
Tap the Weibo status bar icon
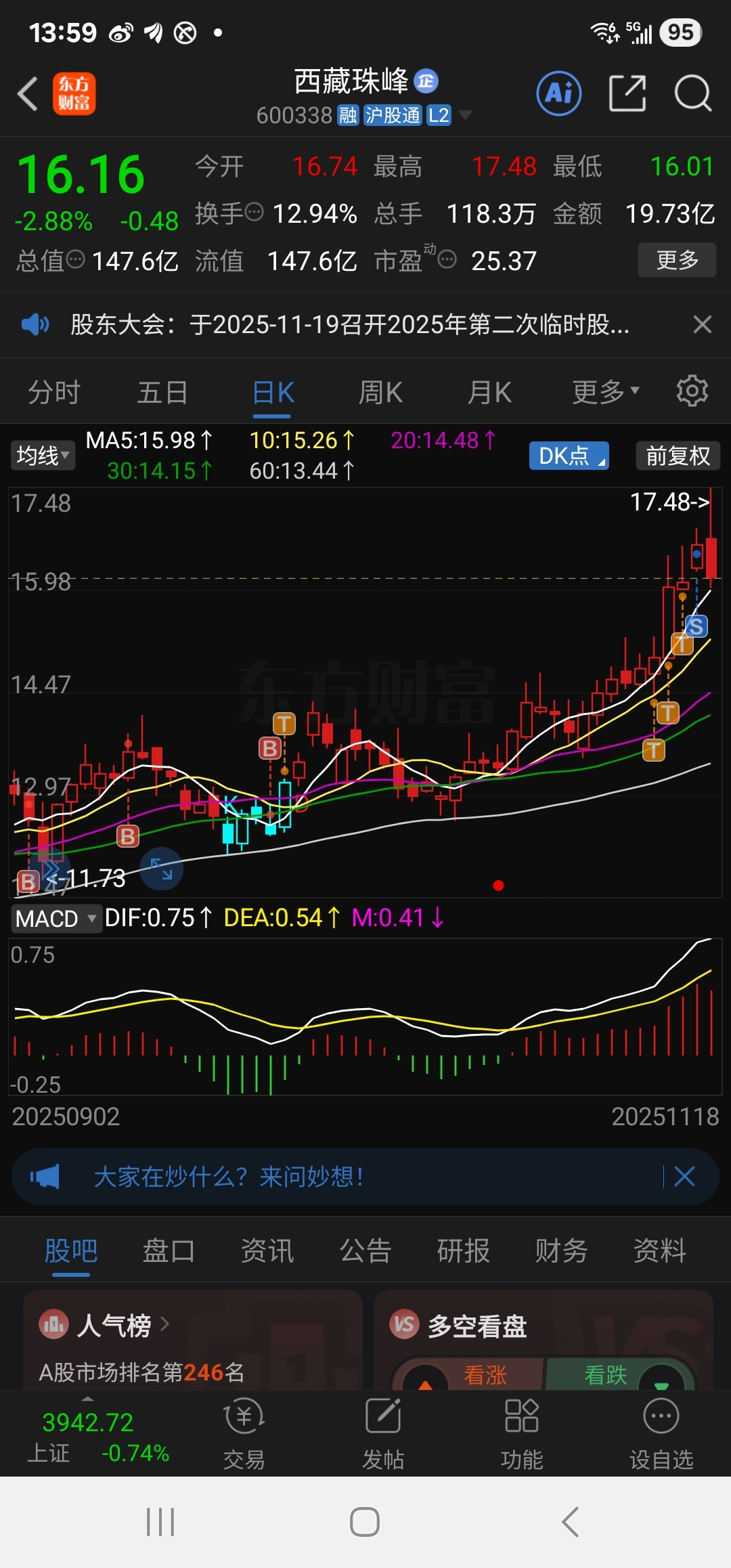[120, 32]
